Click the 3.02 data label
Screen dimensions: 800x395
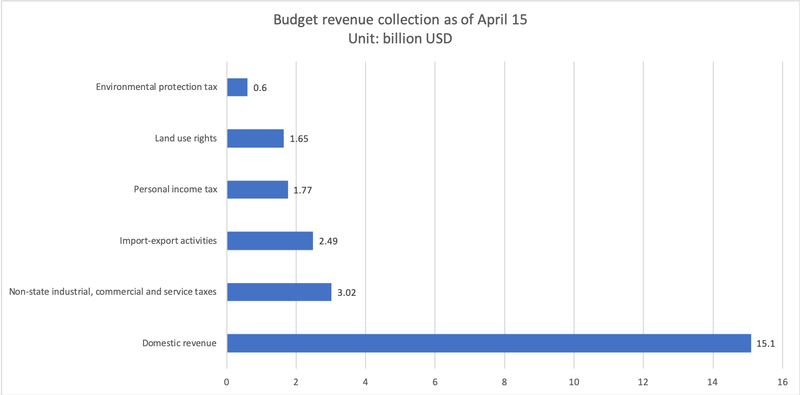346,293
